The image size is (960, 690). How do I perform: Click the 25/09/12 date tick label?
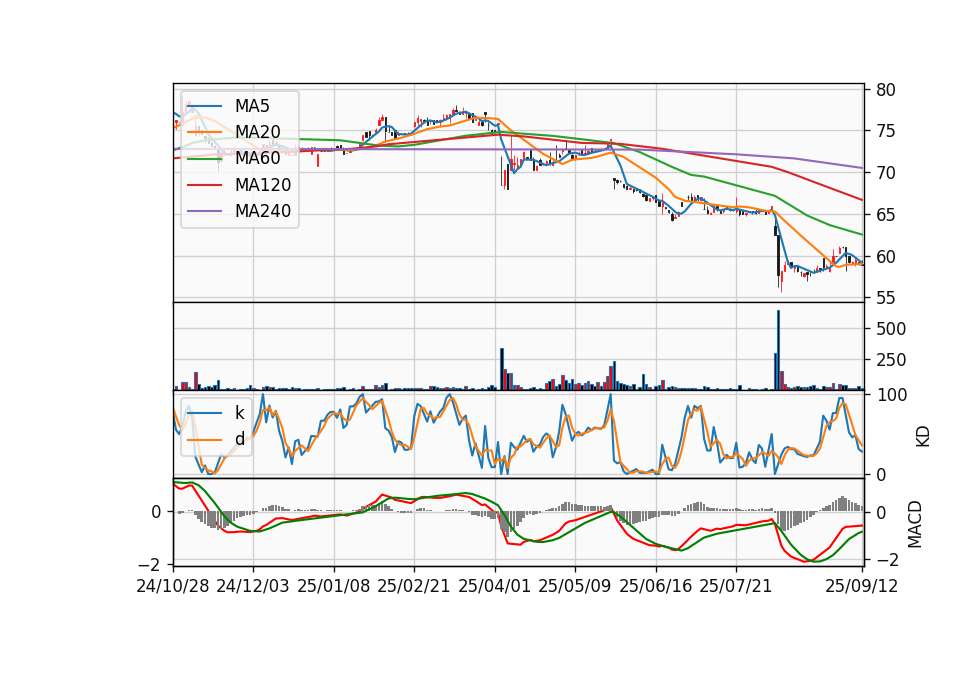(862, 586)
